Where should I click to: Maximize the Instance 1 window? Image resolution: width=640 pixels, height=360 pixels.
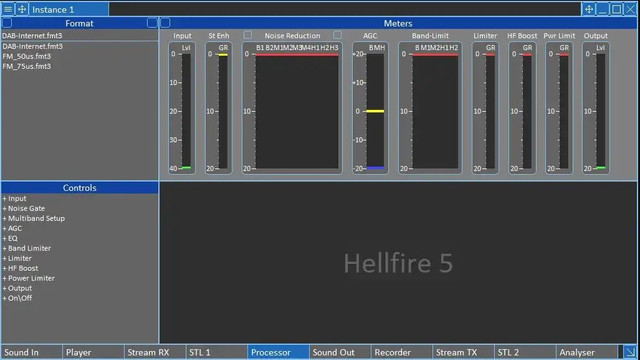click(x=616, y=9)
